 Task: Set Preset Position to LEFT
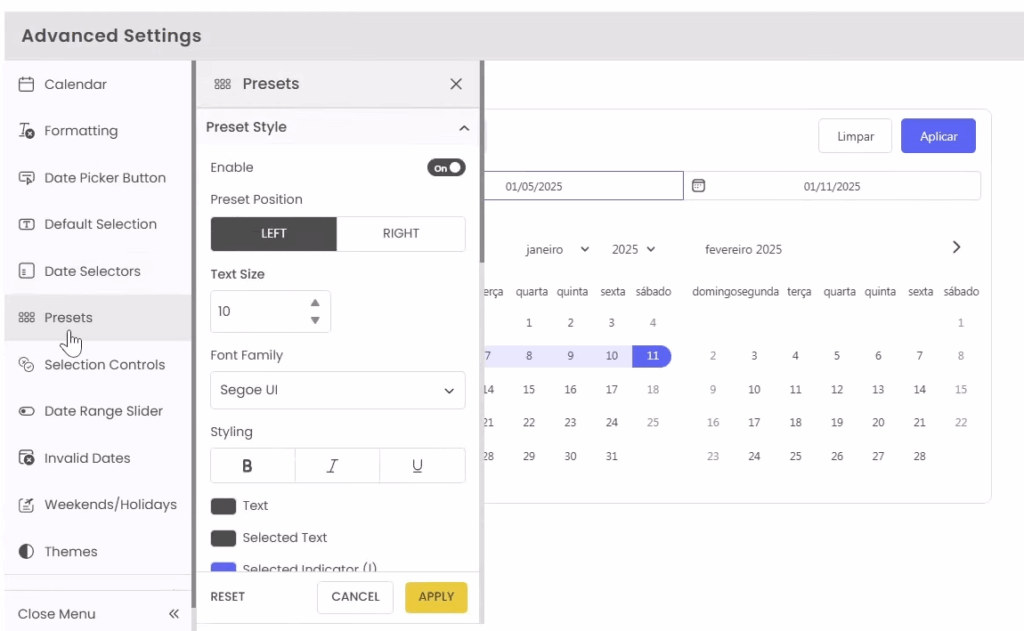click(x=274, y=233)
